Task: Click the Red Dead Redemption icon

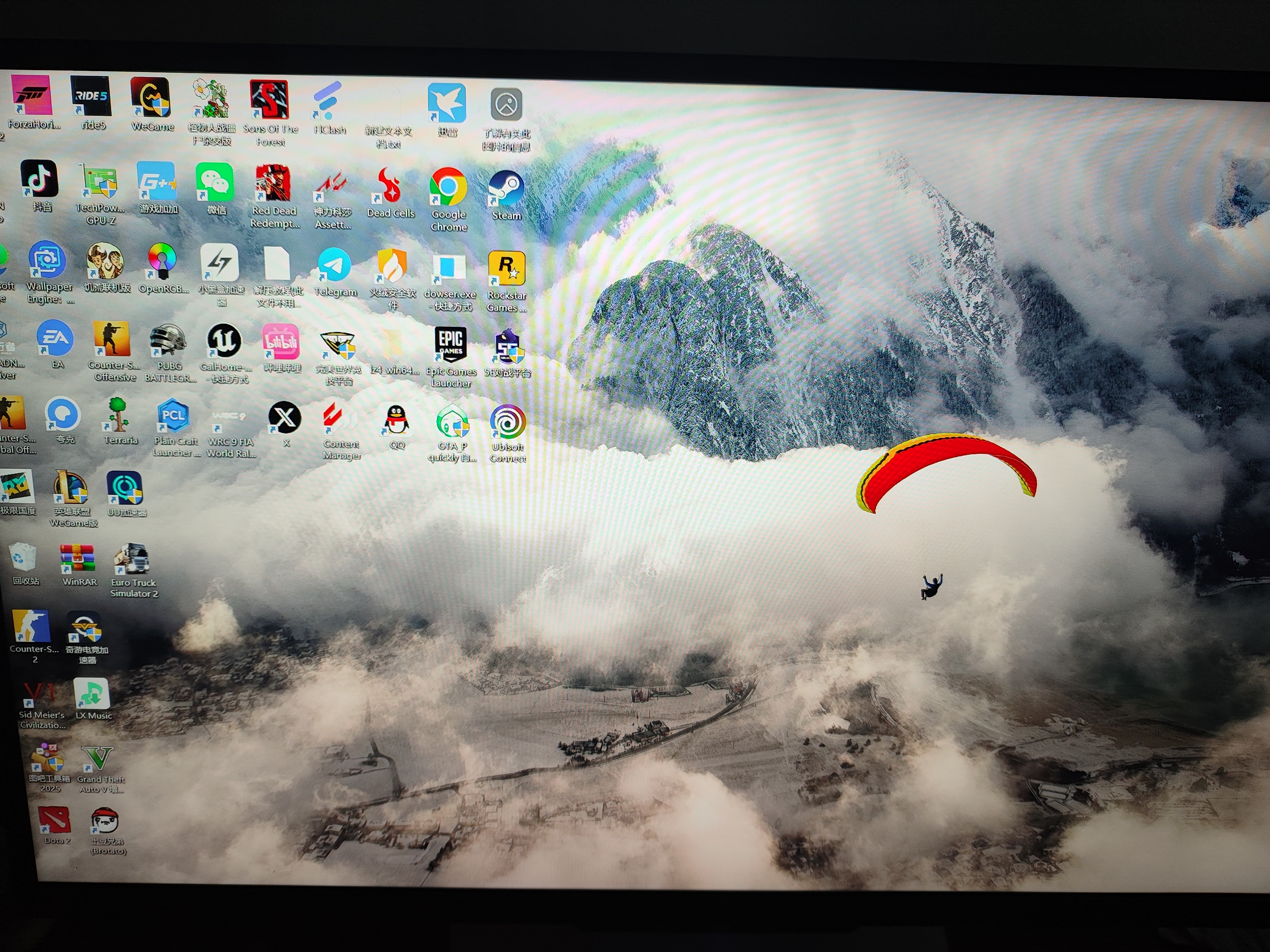Action: (x=273, y=183)
